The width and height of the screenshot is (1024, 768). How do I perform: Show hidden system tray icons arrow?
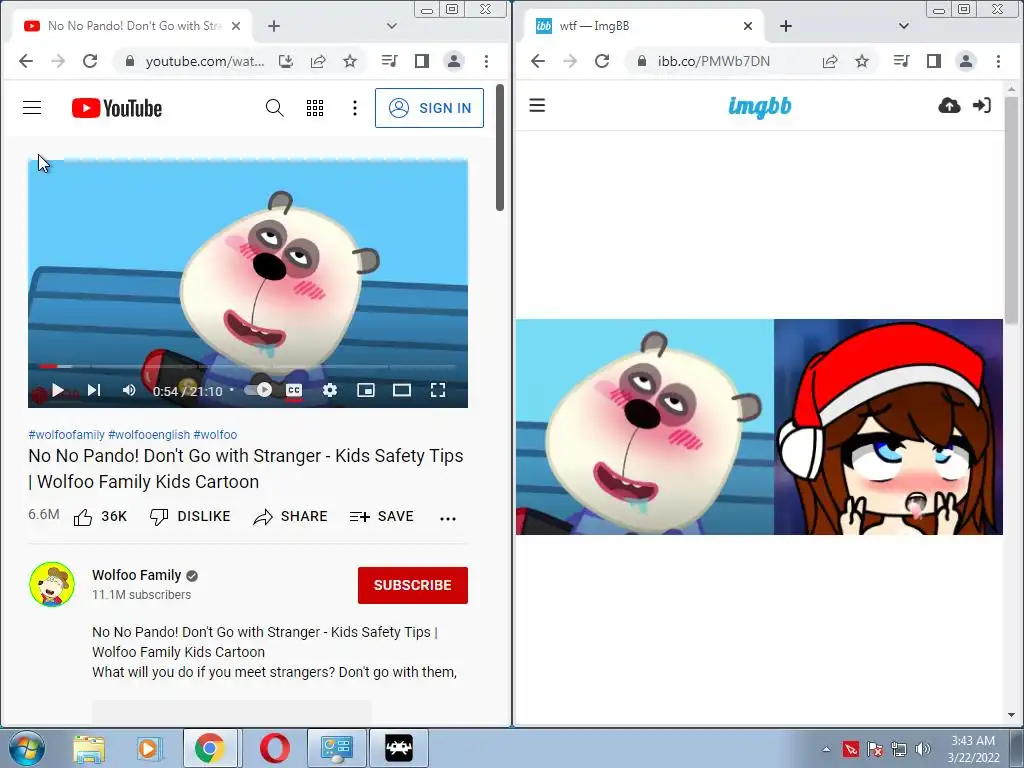(826, 749)
